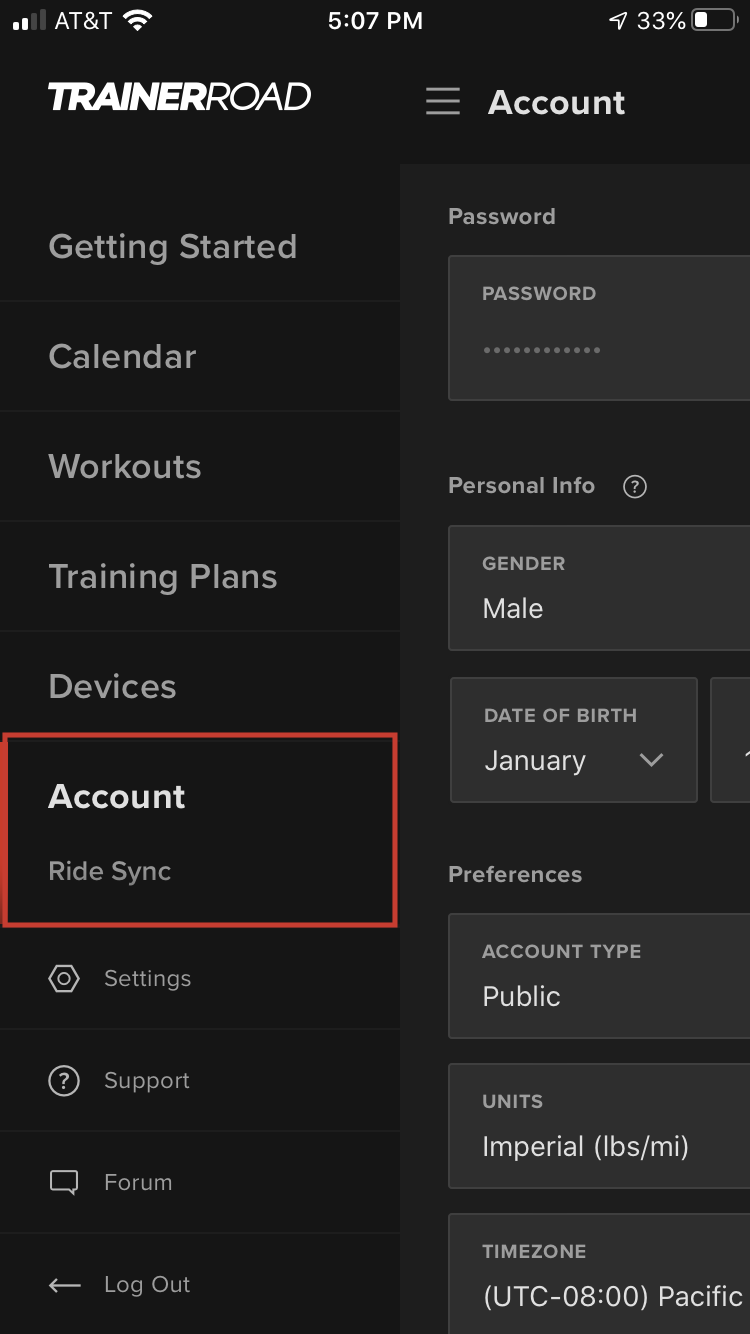
Task: Tap the battery status icon
Action: 715,21
